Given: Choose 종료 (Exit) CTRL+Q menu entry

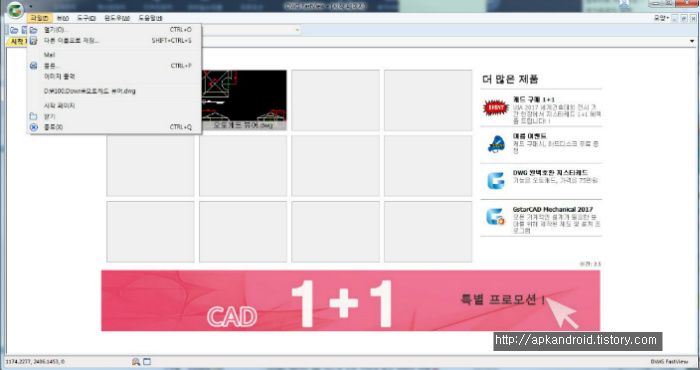Looking at the screenshot, I should [114, 127].
